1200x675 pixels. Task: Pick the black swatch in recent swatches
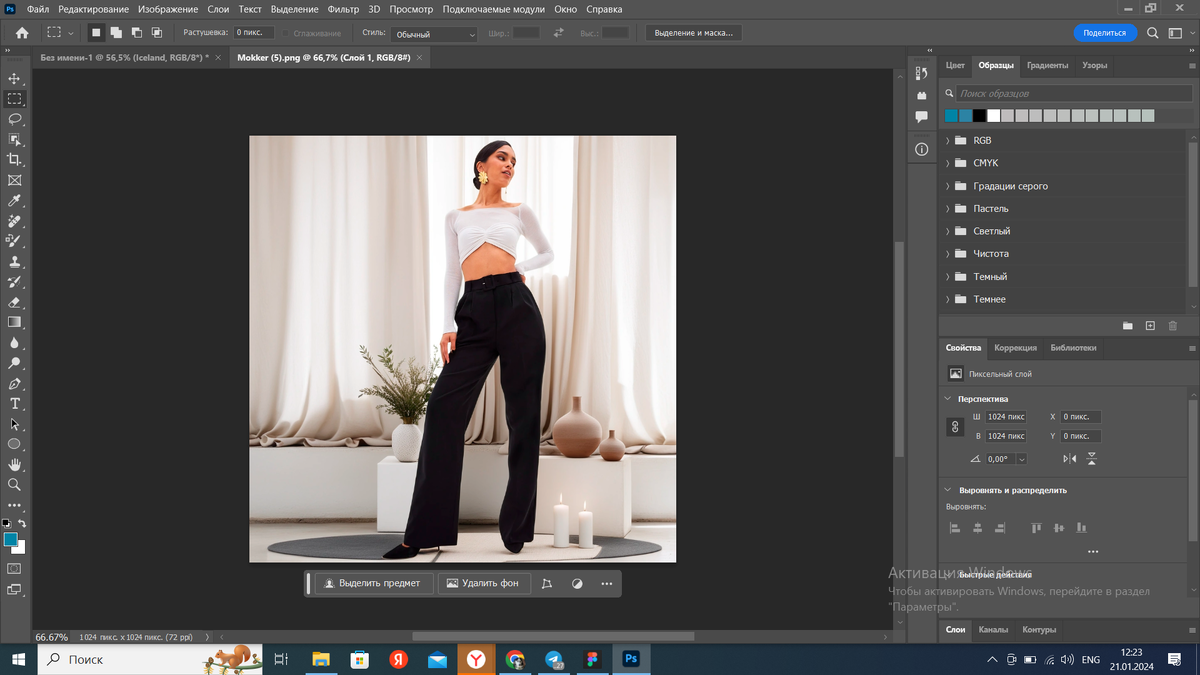tap(979, 116)
